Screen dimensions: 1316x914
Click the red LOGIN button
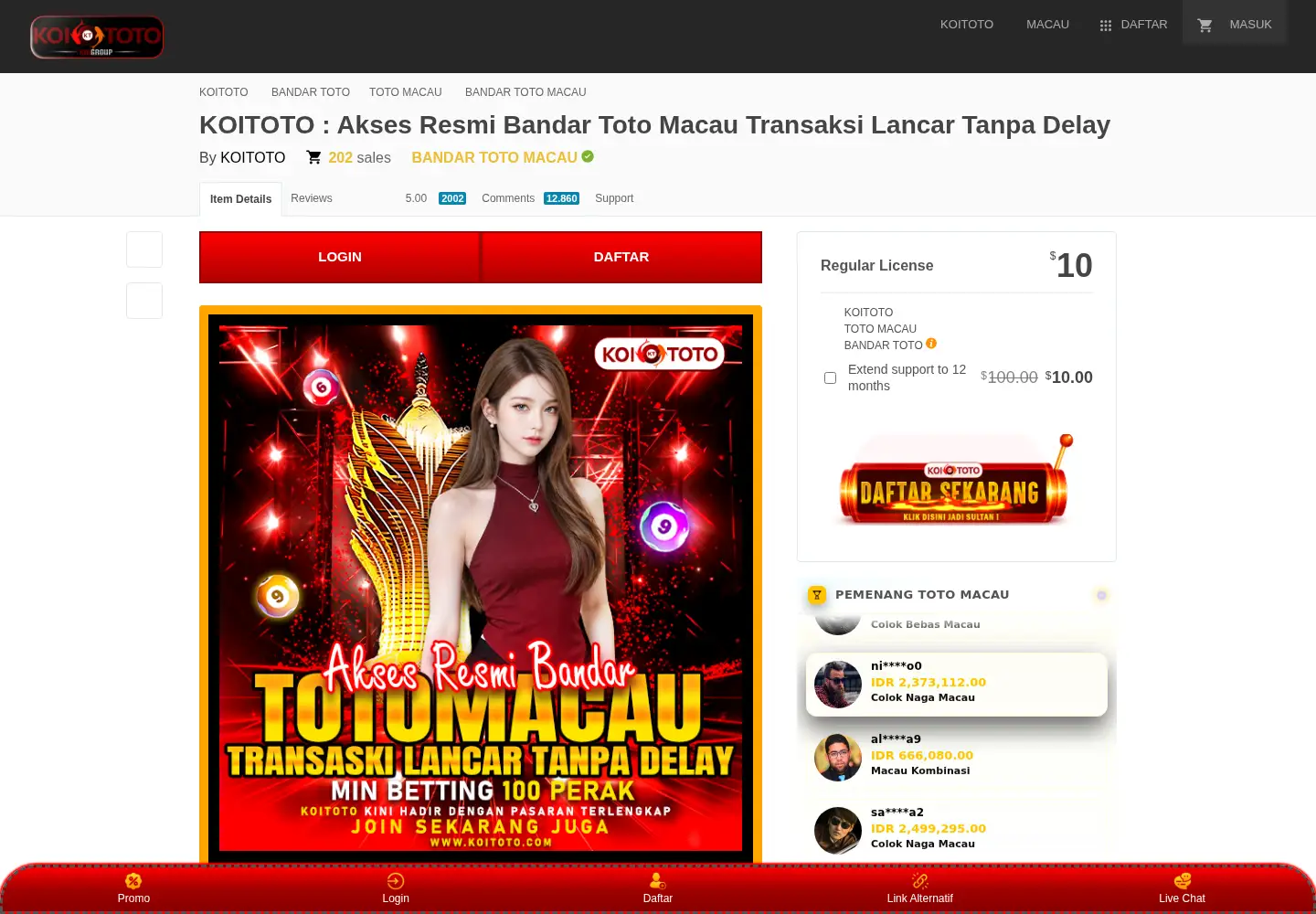tap(340, 257)
